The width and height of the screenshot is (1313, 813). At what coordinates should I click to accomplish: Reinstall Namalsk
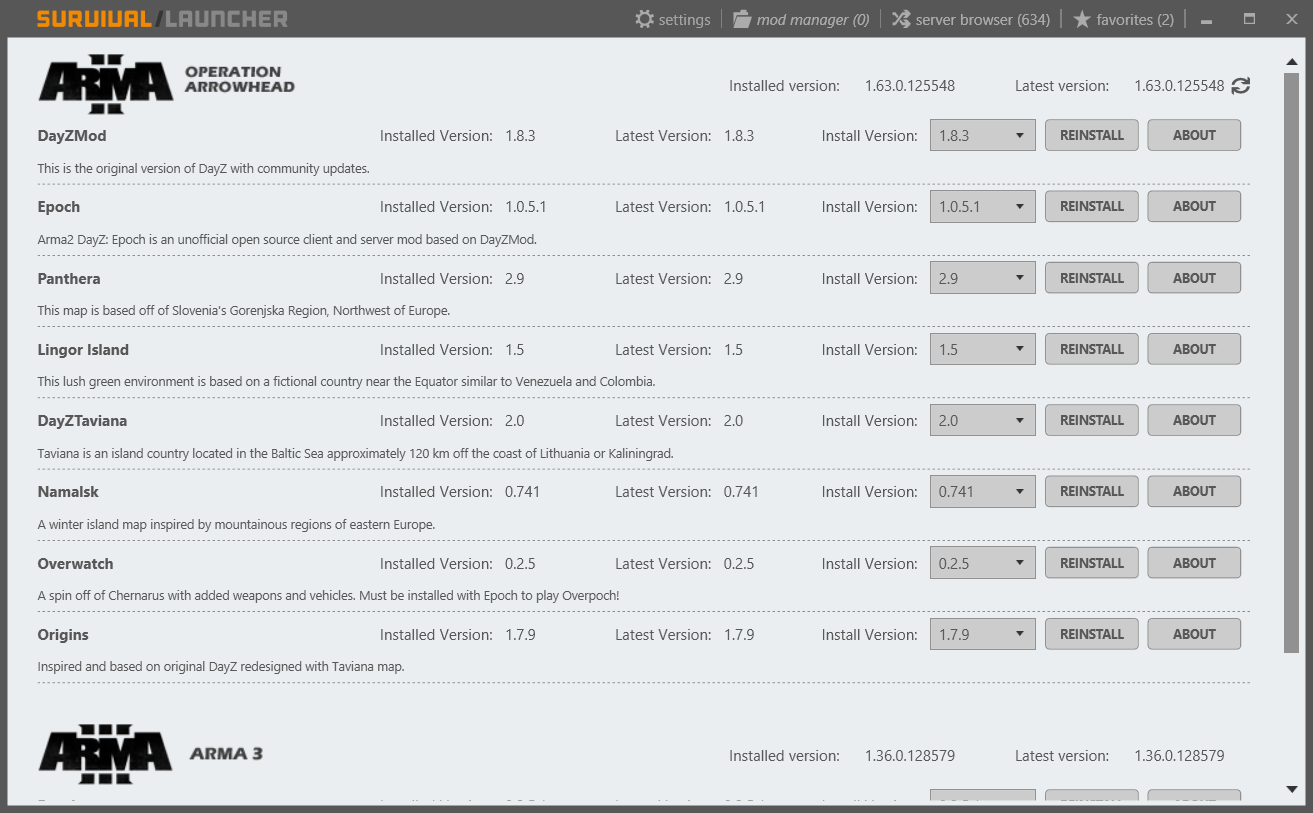1092,491
